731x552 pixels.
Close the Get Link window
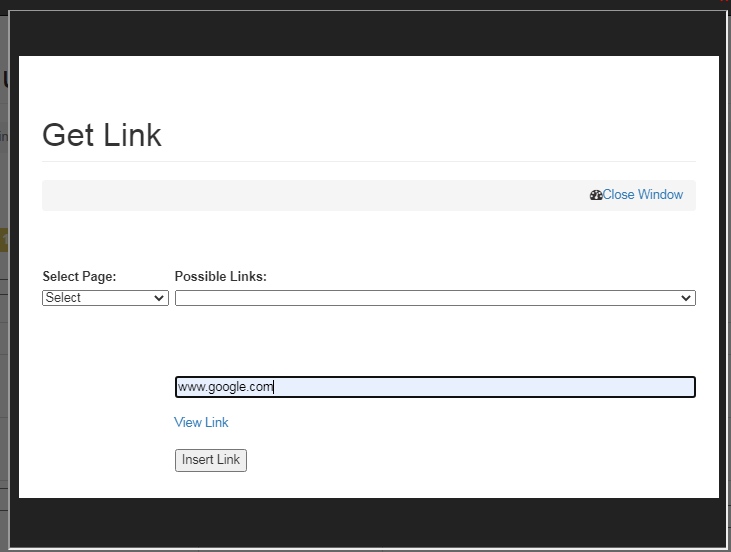click(642, 195)
